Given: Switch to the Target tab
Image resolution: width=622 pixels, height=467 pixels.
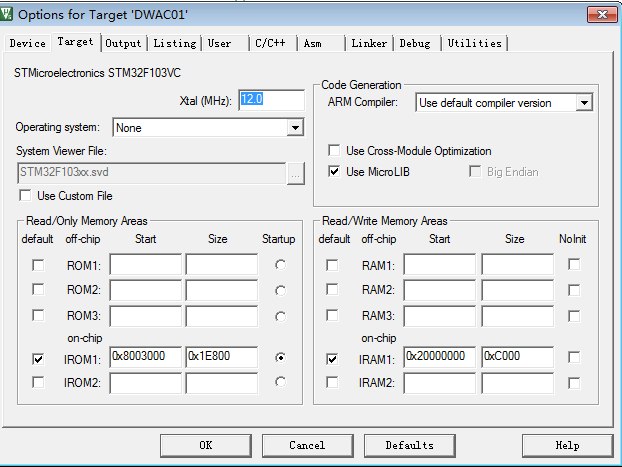Looking at the screenshot, I should [x=75, y=42].
